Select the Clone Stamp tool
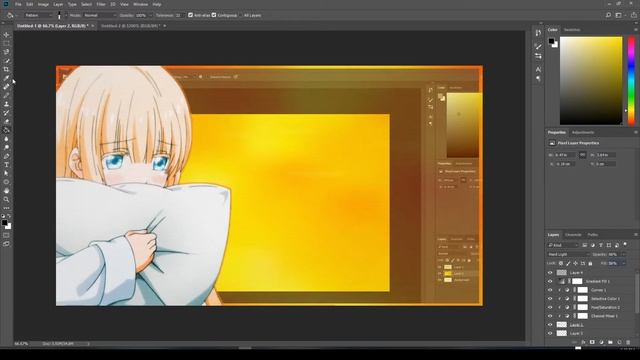Image resolution: width=640 pixels, height=360 pixels. pos(6,104)
